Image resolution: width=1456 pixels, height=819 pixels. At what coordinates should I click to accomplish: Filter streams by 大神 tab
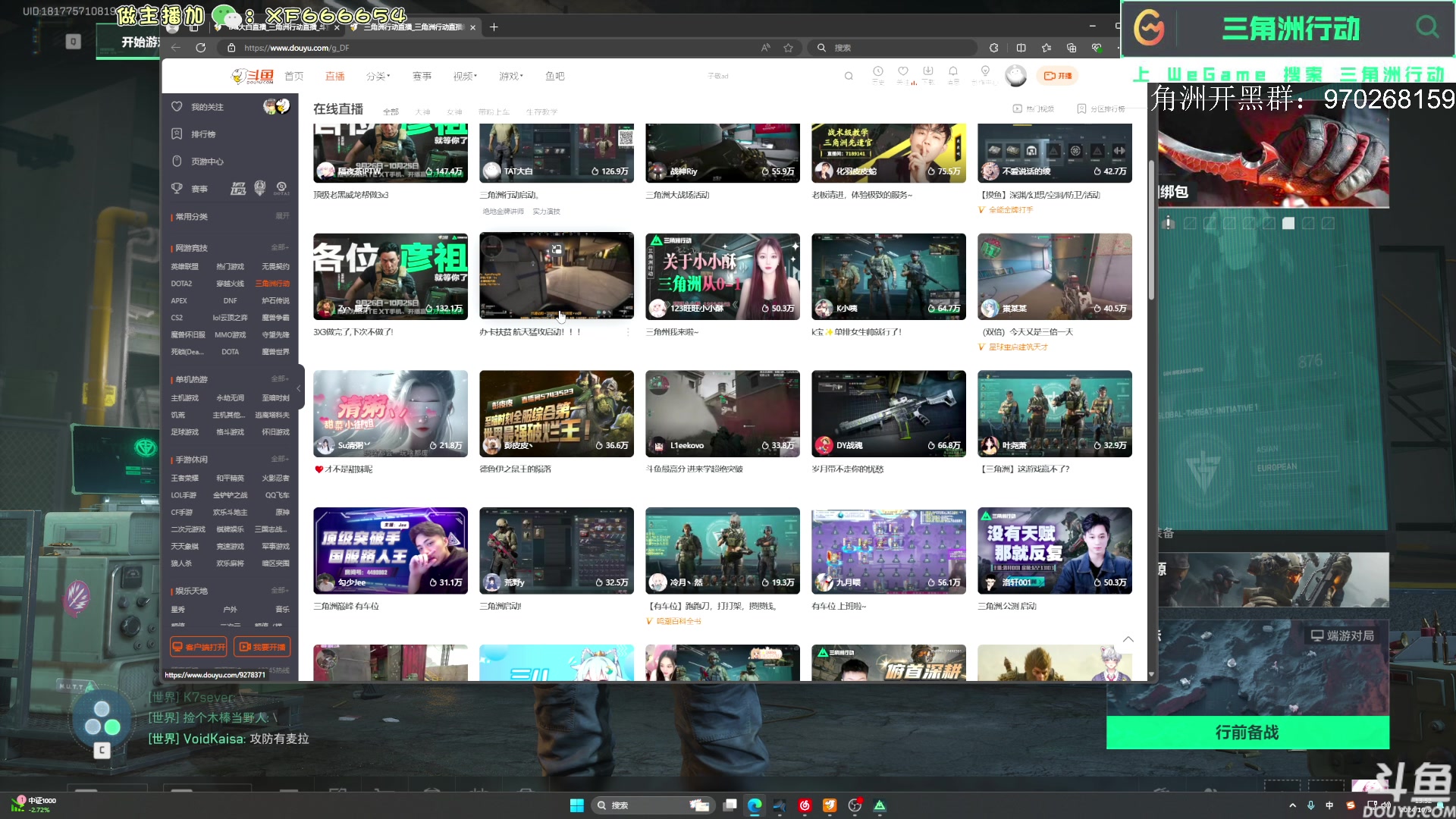click(x=422, y=111)
